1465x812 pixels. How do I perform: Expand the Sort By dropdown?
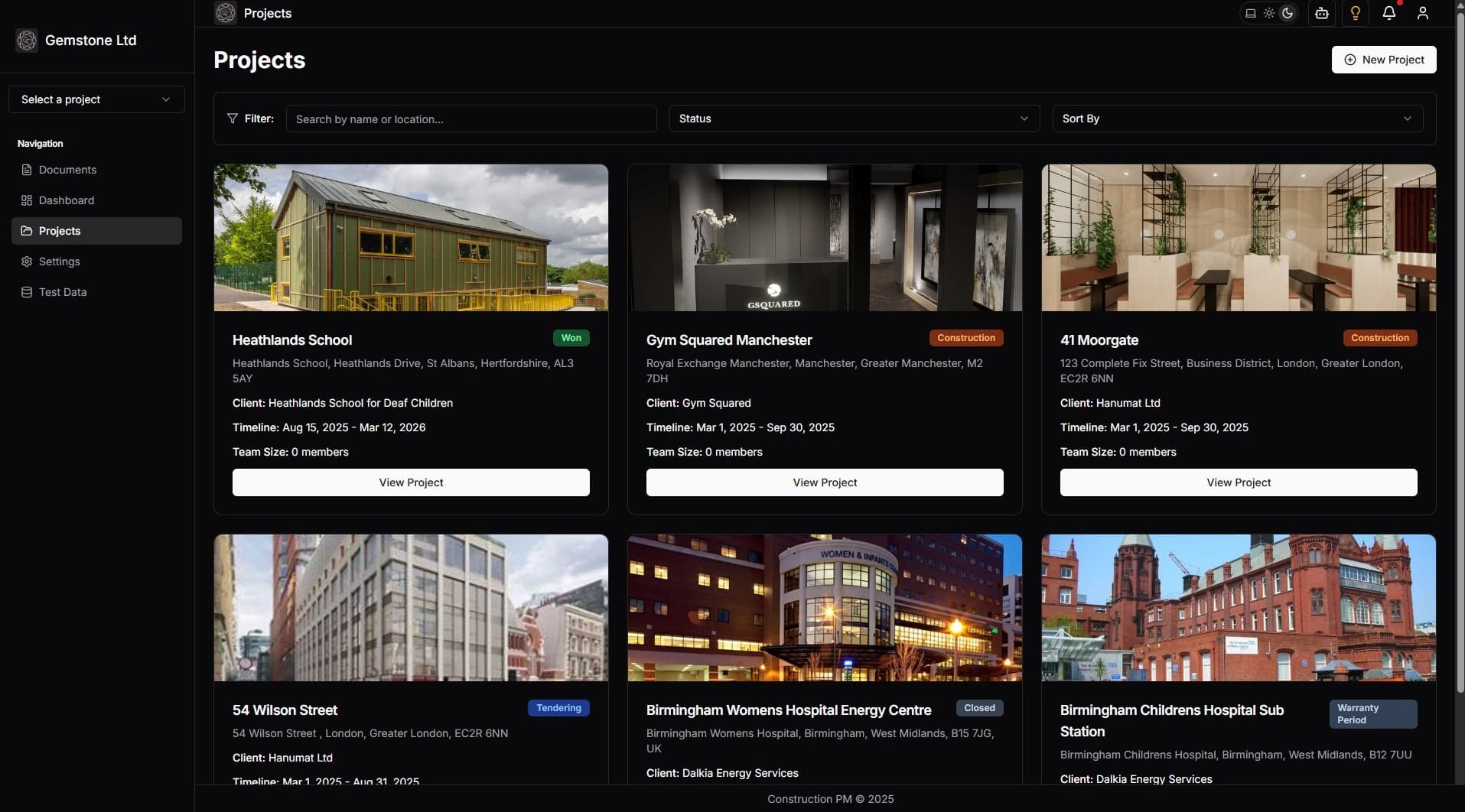click(1236, 119)
